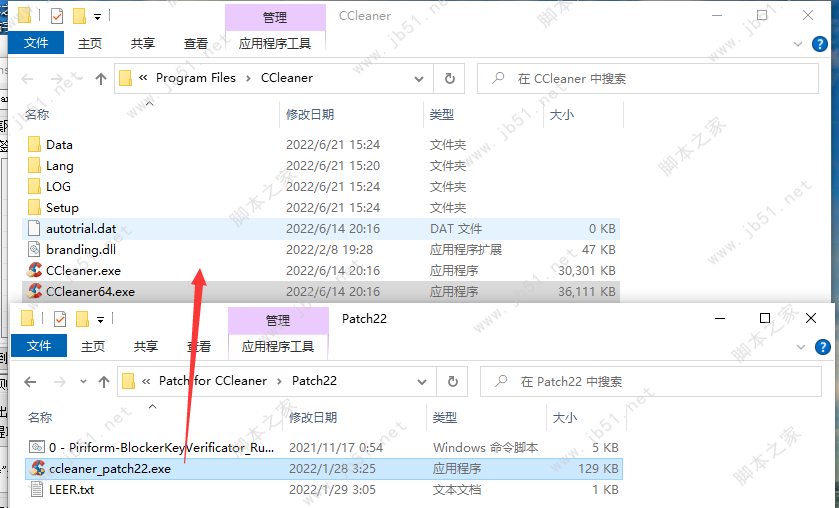Click Properties quick-access icon in CCleaner window
The width and height of the screenshot is (839, 508).
click(x=57, y=16)
